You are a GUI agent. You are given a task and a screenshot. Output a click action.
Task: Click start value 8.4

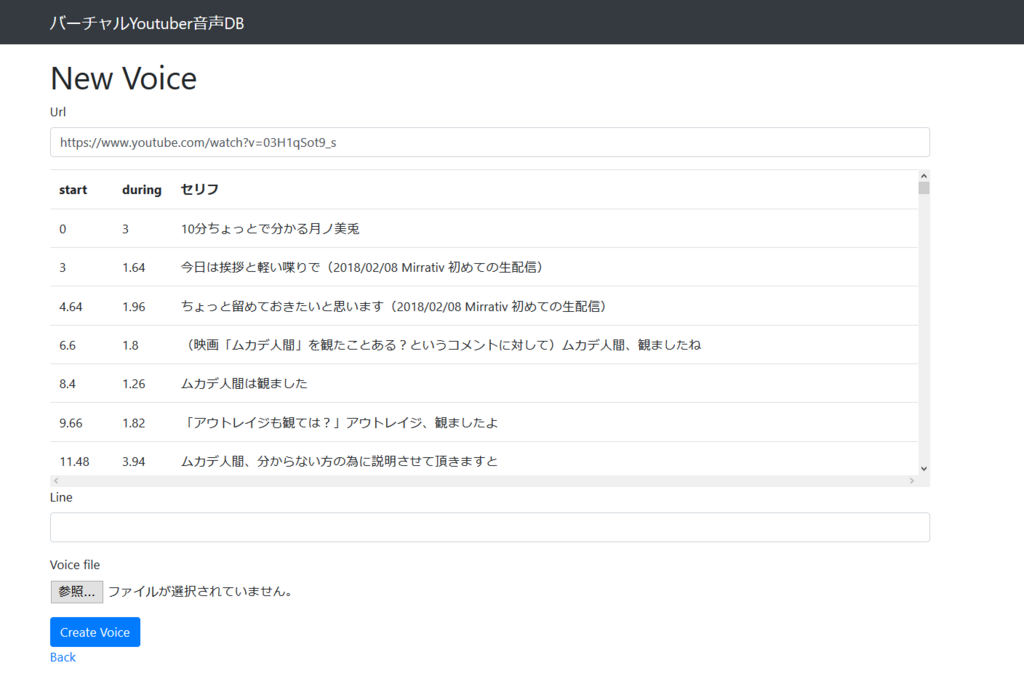(x=67, y=384)
